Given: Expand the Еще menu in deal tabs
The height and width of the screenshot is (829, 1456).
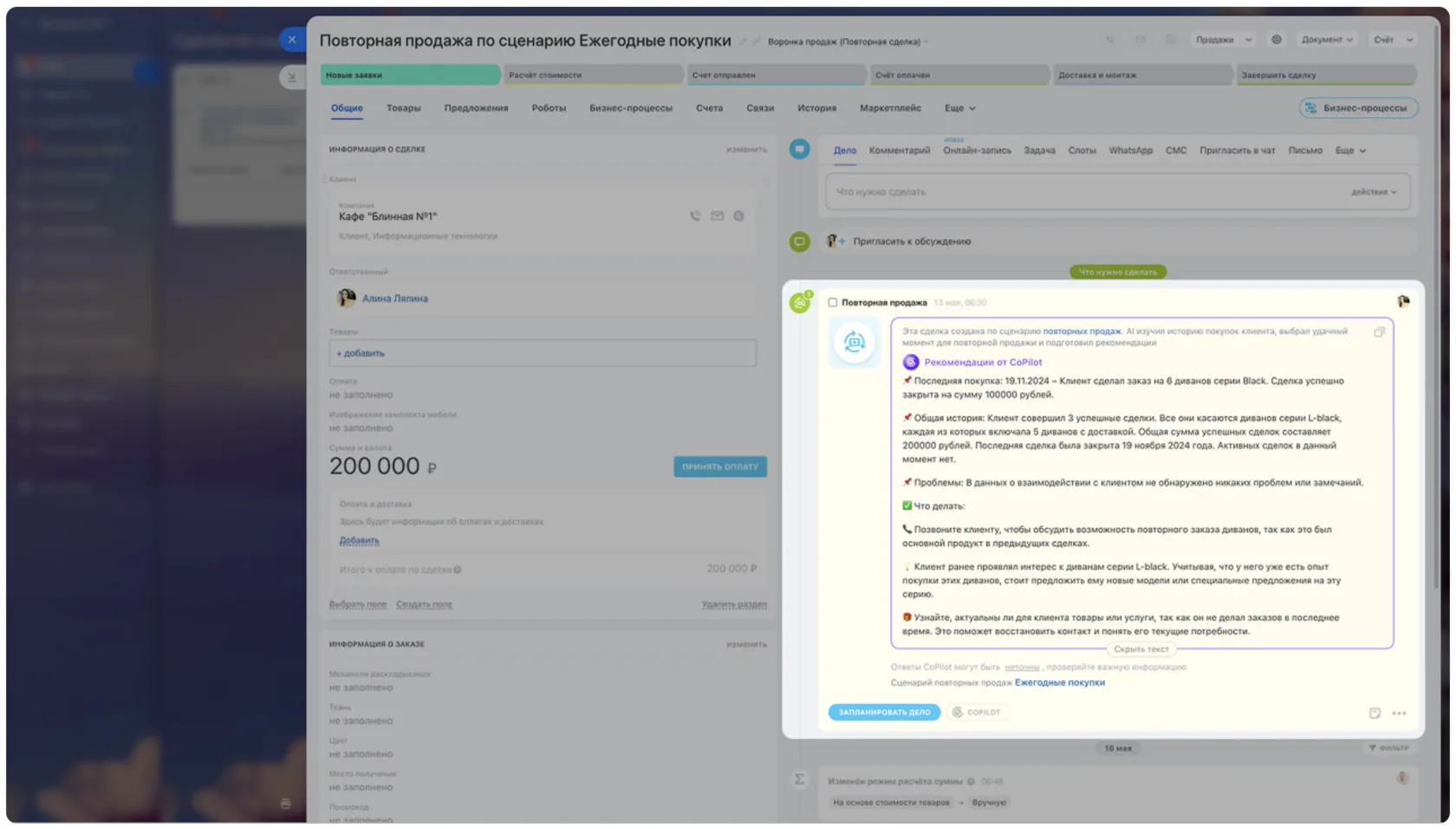Looking at the screenshot, I should 959,108.
